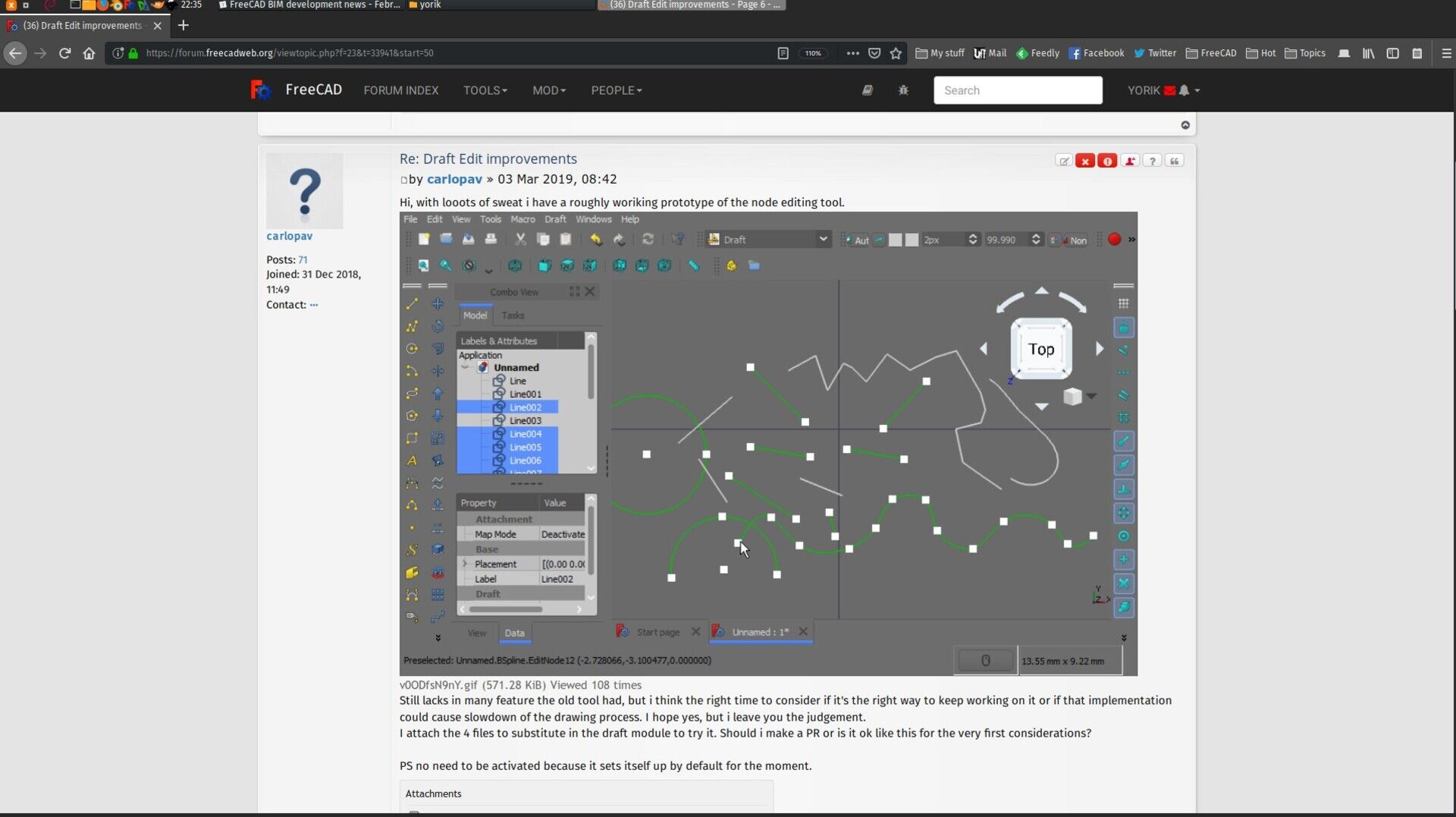Open the MOD dropdown in the navbar
The width and height of the screenshot is (1456, 817).
click(x=549, y=90)
